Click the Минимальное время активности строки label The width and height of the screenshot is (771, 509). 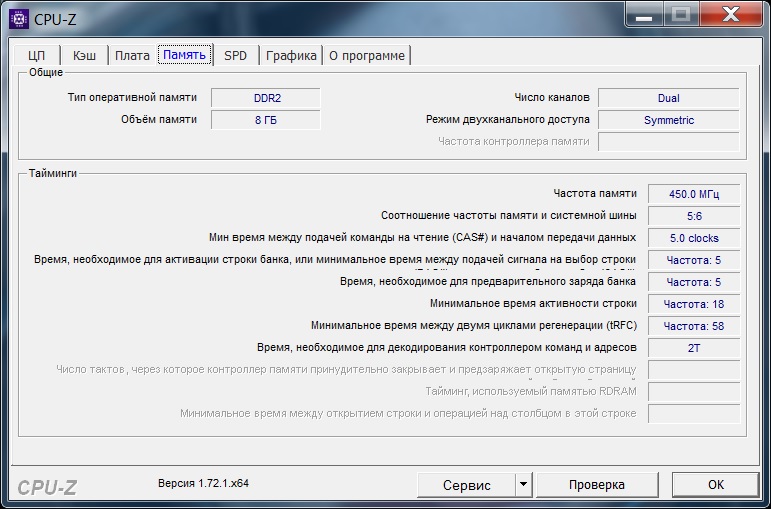pyautogui.click(x=534, y=303)
